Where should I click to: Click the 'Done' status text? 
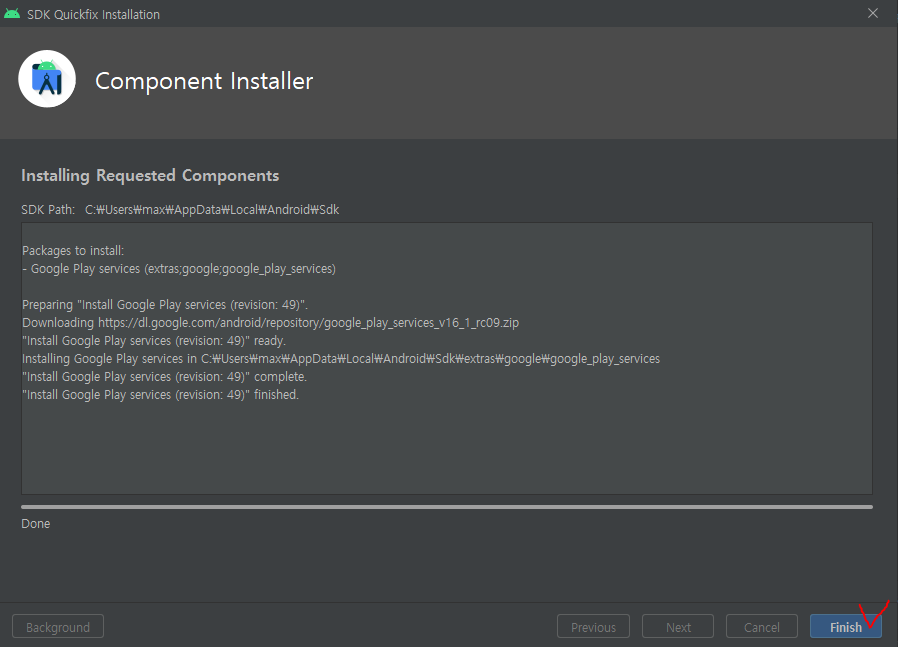[36, 523]
